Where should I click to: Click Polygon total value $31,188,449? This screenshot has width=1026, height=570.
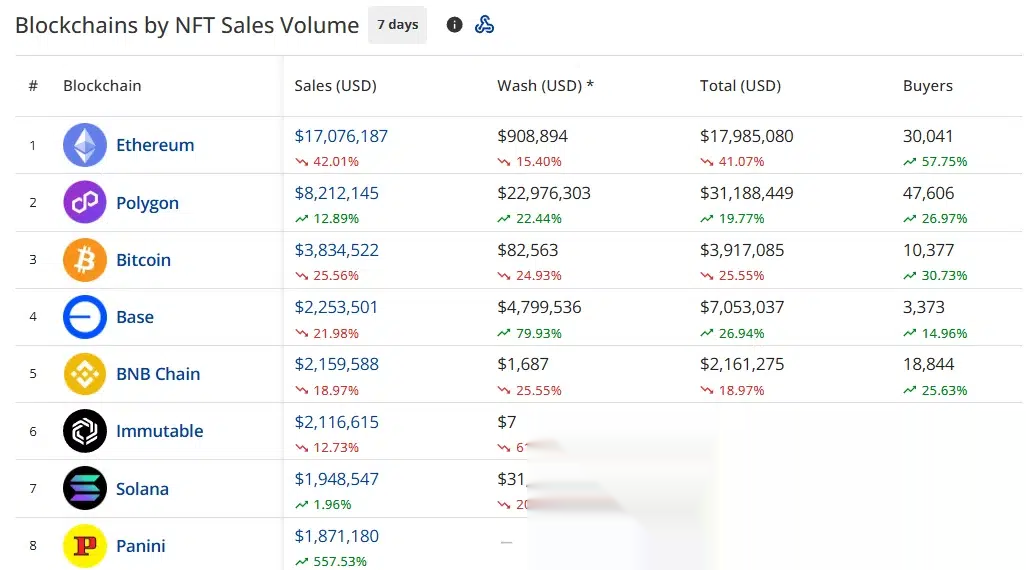click(747, 193)
